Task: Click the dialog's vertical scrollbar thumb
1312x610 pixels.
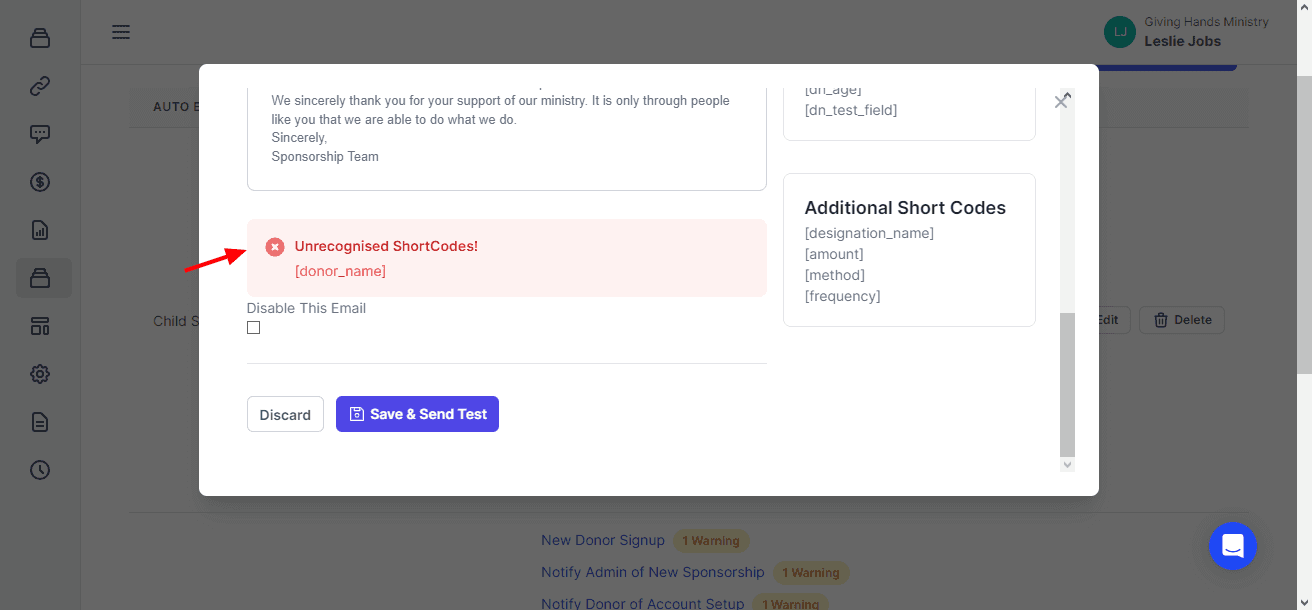Action: (x=1067, y=384)
